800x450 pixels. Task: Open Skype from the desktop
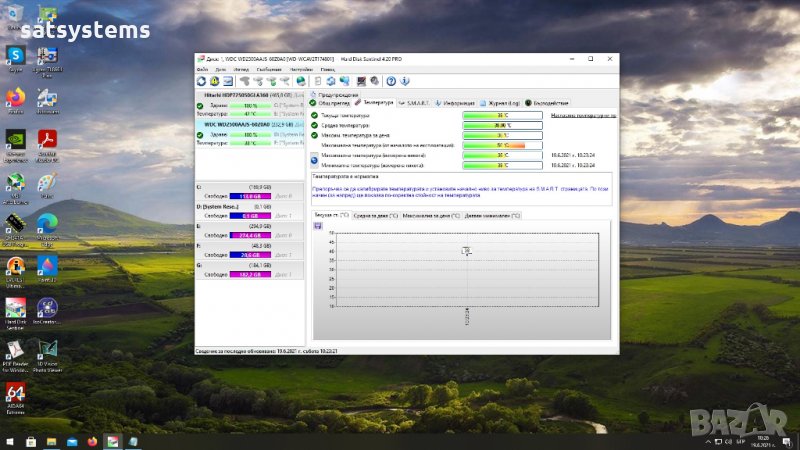(x=16, y=57)
